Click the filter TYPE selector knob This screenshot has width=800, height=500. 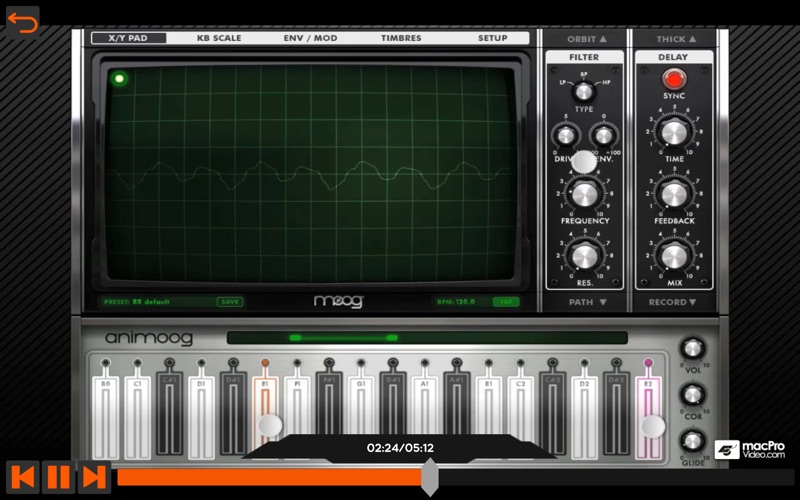(583, 92)
